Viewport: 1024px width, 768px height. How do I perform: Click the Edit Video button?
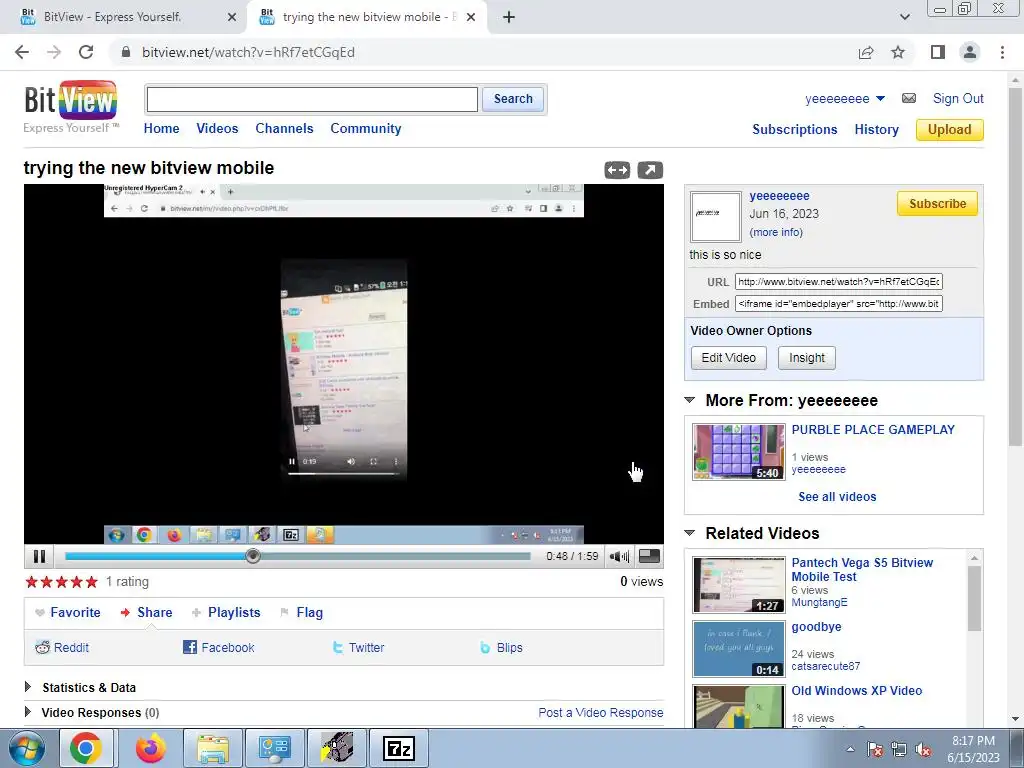pyautogui.click(x=729, y=358)
